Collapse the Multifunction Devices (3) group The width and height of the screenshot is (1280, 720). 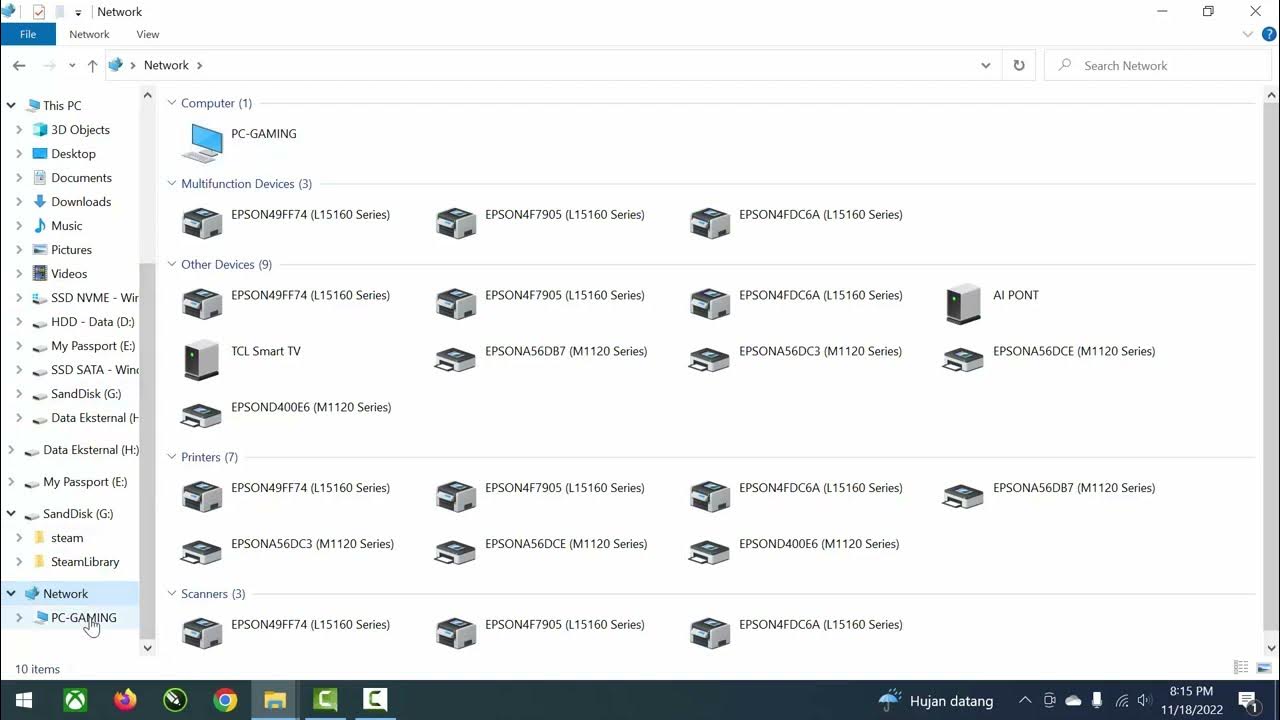coord(172,184)
